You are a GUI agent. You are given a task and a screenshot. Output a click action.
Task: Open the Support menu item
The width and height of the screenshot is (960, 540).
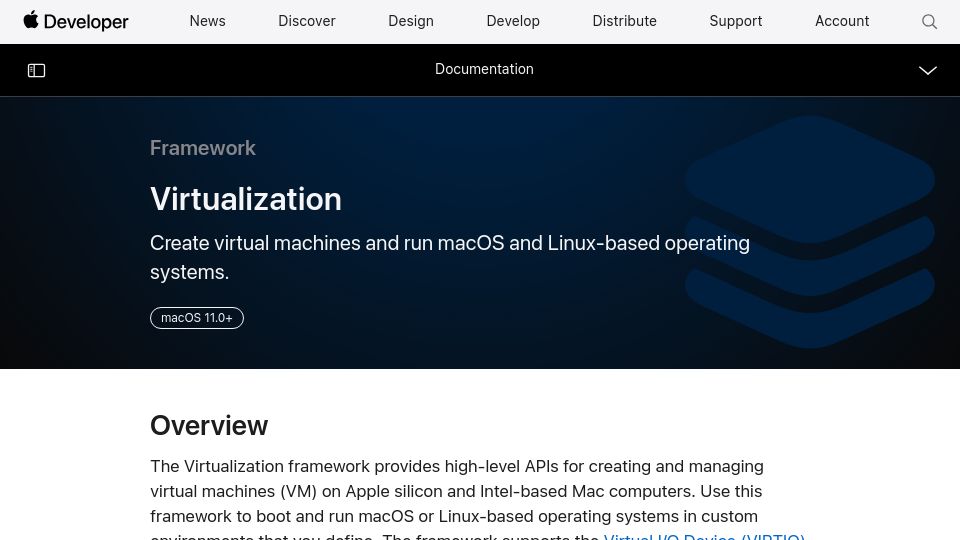point(736,21)
